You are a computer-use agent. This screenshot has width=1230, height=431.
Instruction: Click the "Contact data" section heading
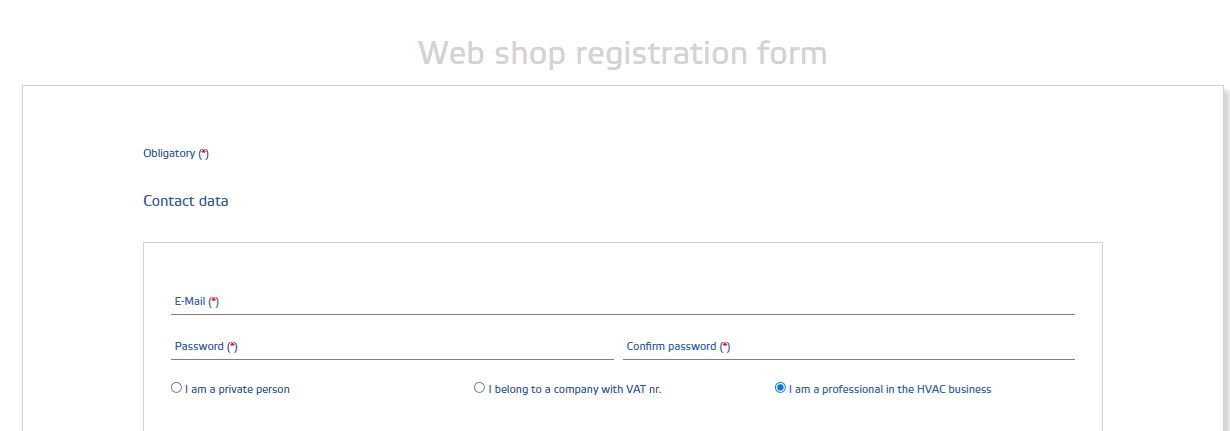[x=186, y=201]
